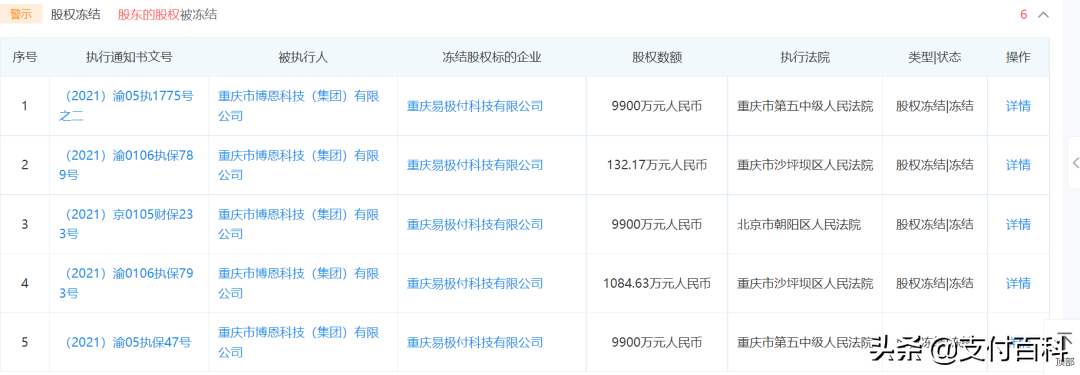Expand the side panel arrow handle
1080x375 pixels.
(1074, 163)
